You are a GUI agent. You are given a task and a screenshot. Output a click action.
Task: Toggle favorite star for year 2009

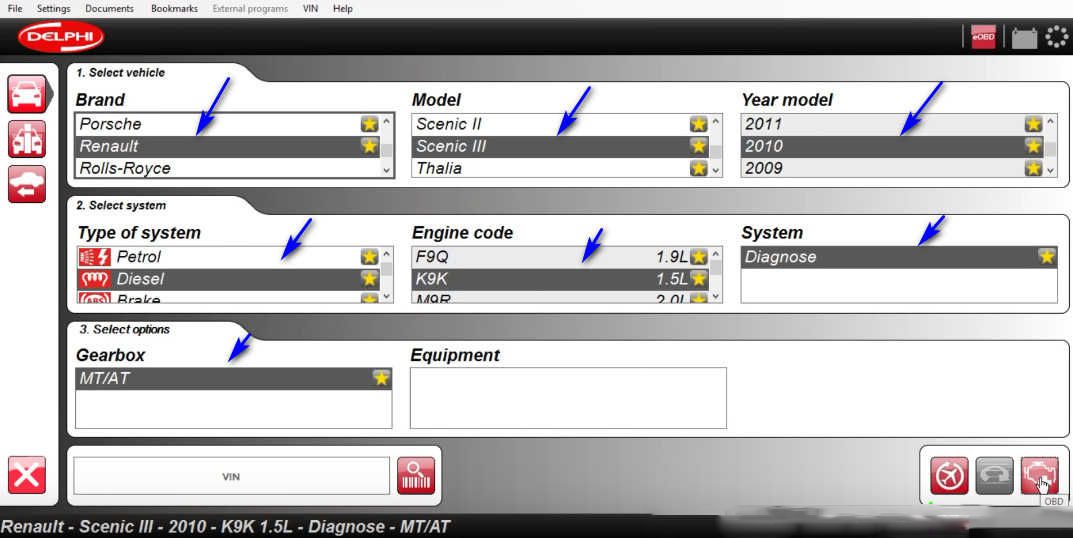click(x=1033, y=168)
